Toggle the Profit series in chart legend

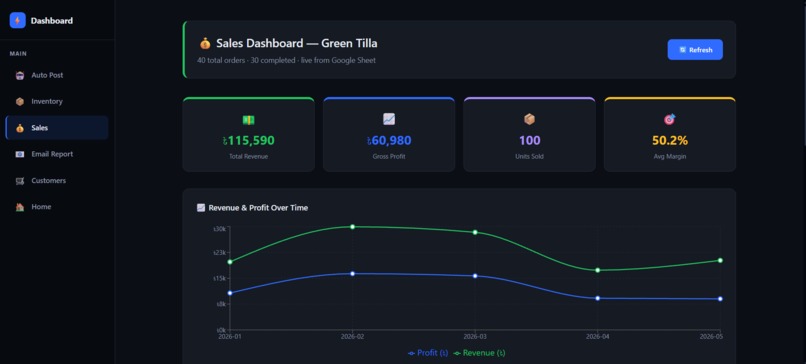point(428,353)
